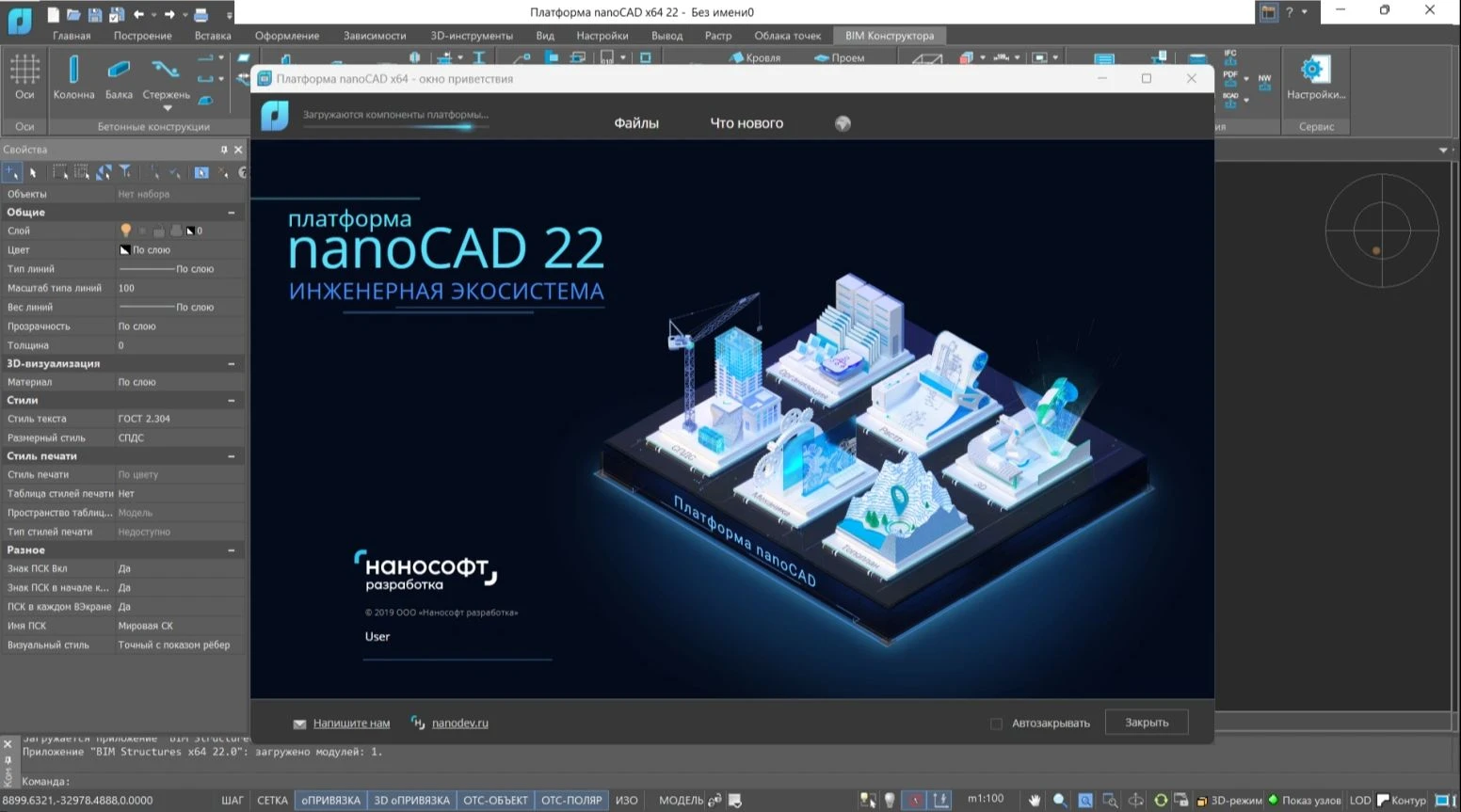Activate the pan hand tool in status bar
This screenshot has width=1461, height=812.
[x=1035, y=800]
